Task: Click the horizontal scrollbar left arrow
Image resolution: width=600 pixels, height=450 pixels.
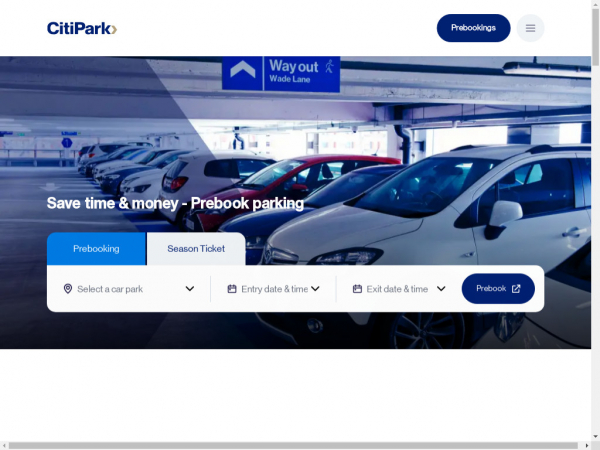Action: [x=3, y=445]
